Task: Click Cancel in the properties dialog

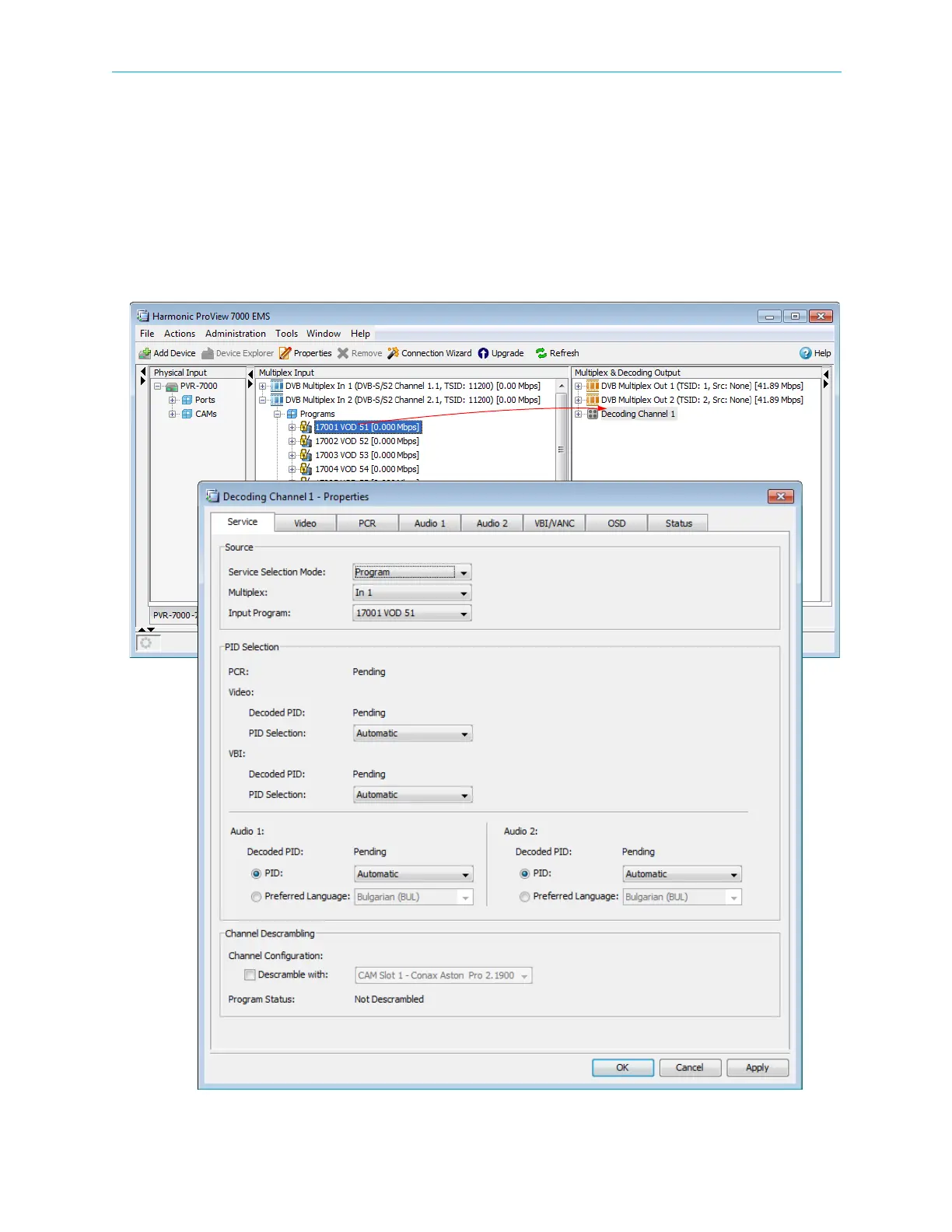Action: [x=690, y=1068]
